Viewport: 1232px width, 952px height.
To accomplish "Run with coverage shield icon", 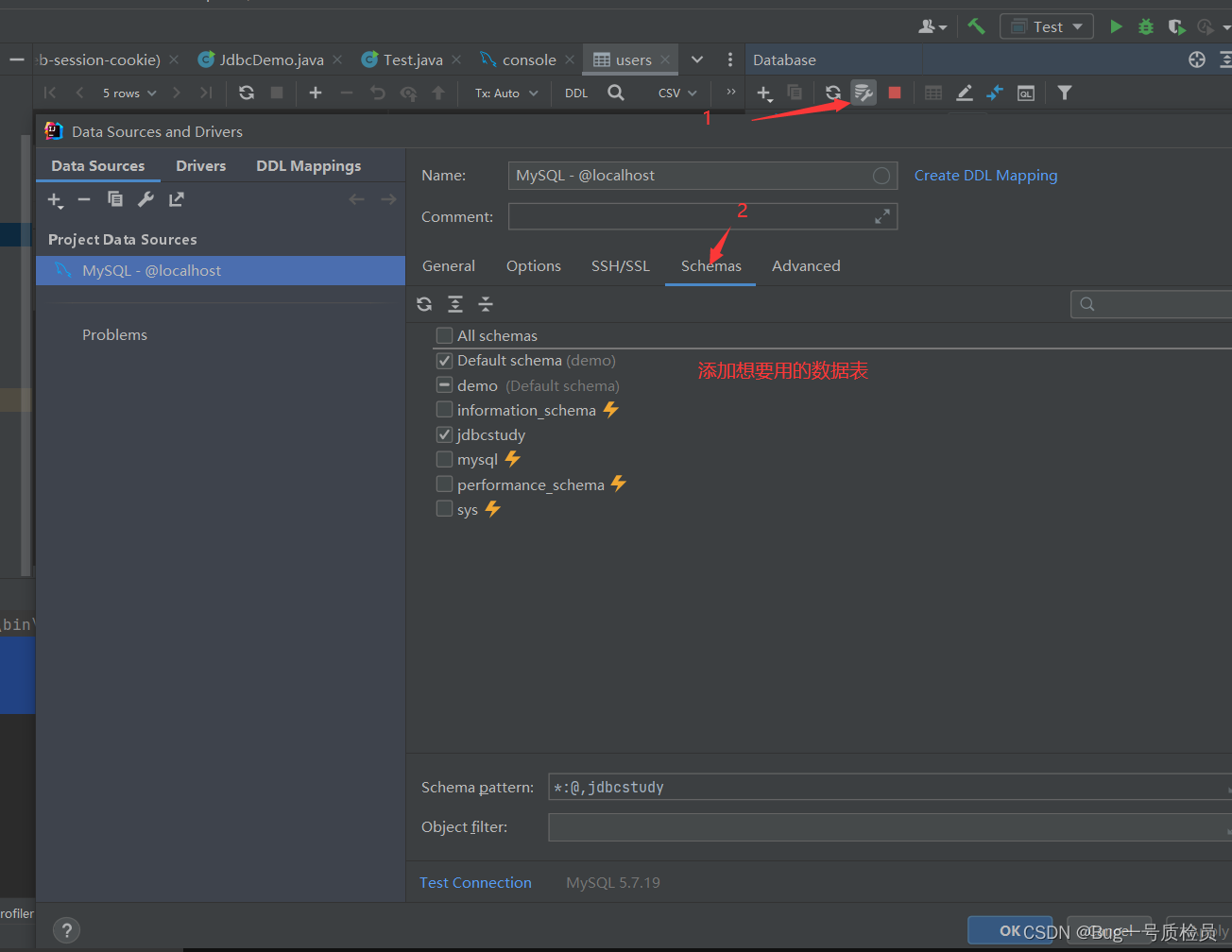I will coord(1176,26).
